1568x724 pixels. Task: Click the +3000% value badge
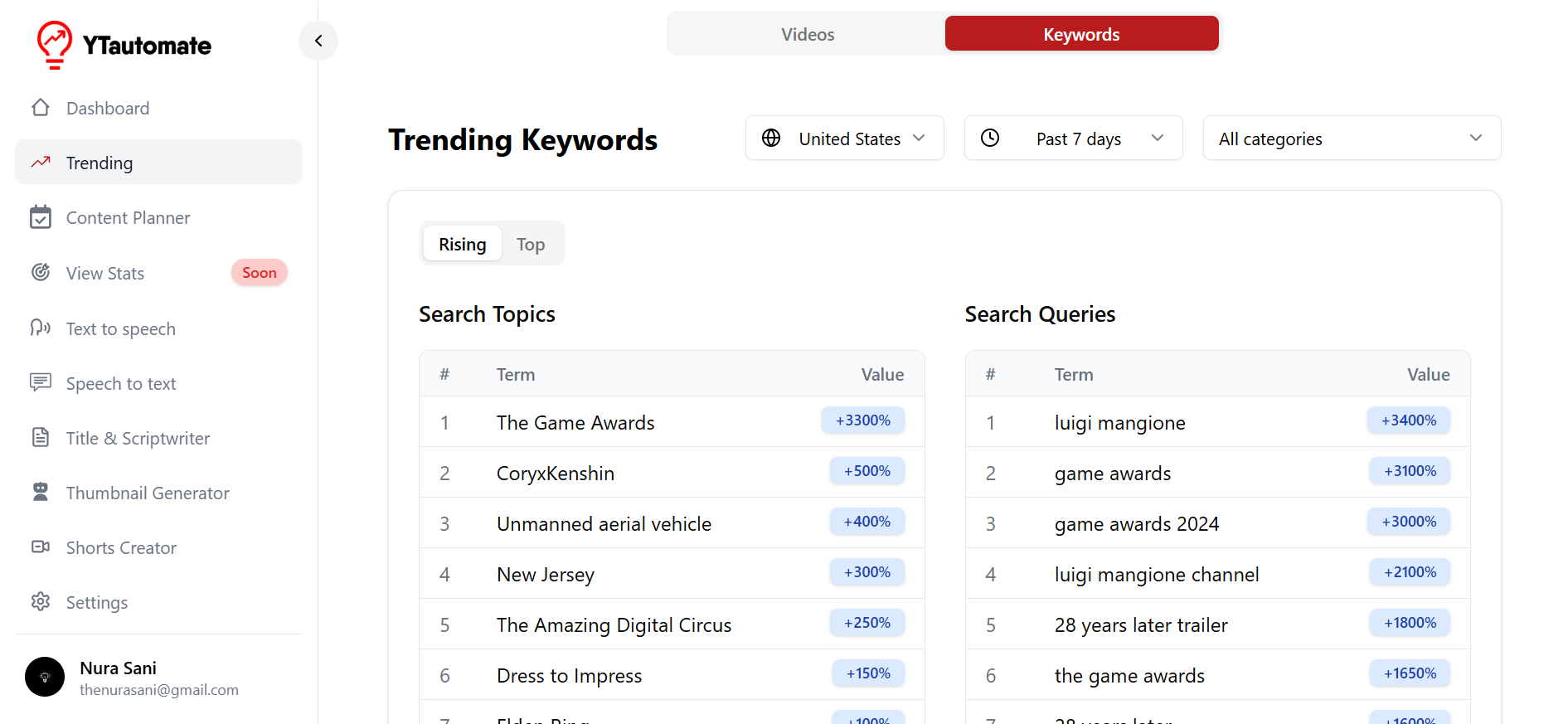pos(1409,522)
